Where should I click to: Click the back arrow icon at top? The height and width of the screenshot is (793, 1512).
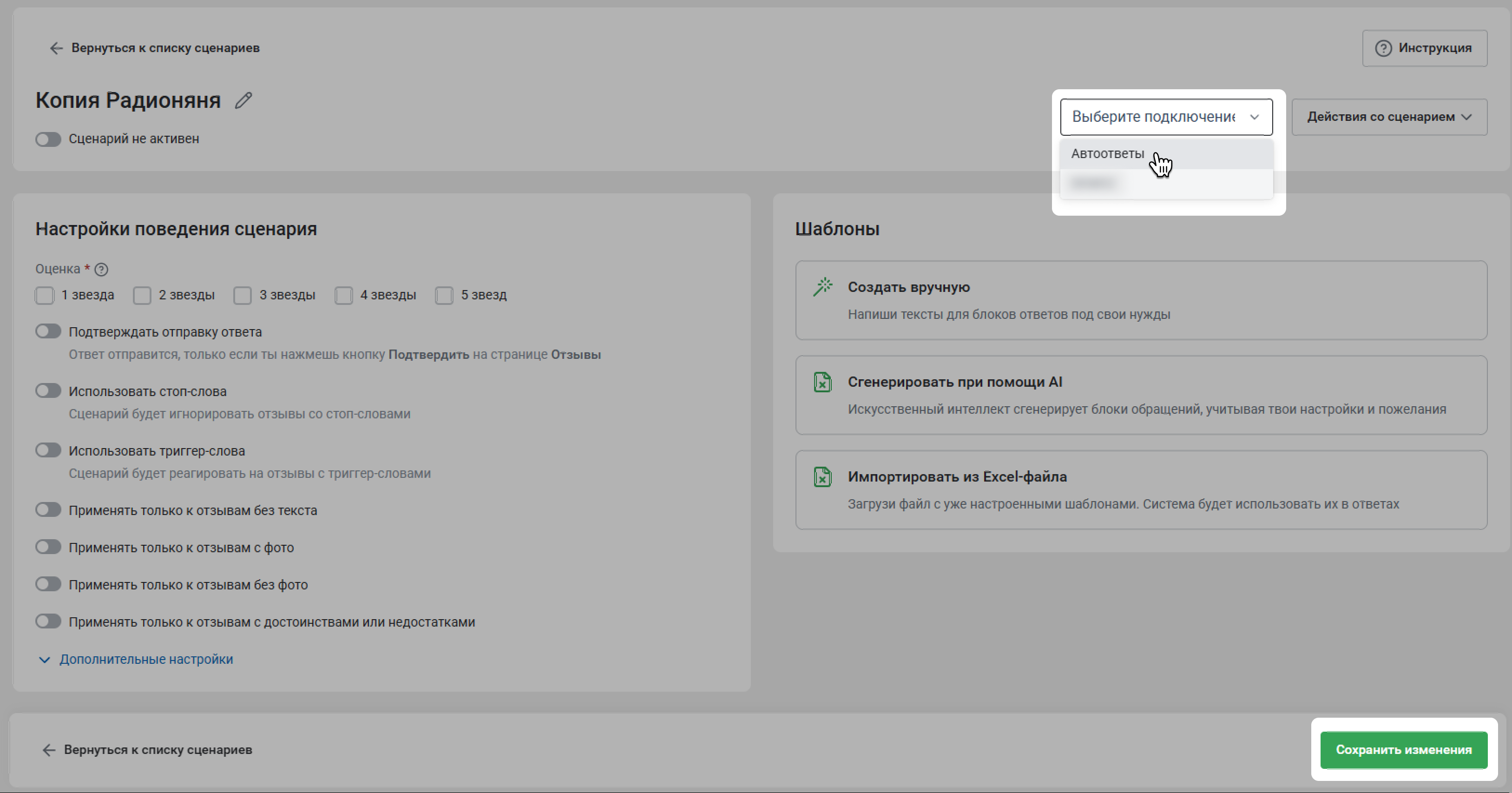click(x=56, y=48)
